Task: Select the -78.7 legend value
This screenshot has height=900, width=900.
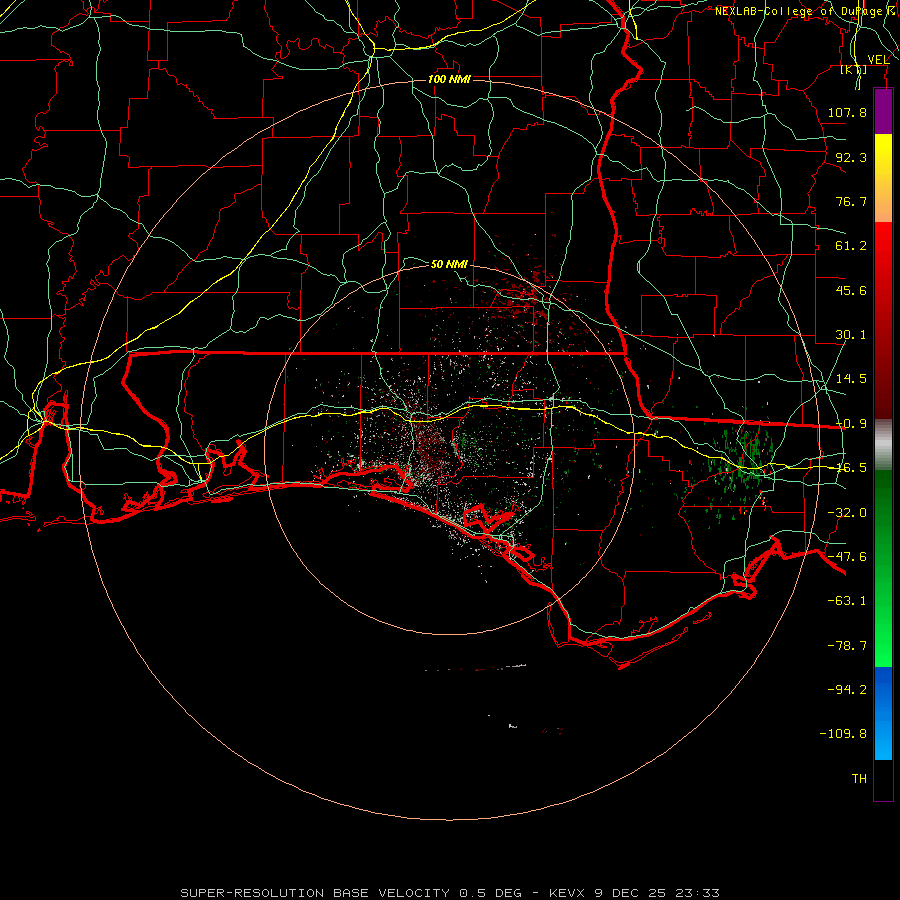Action: click(847, 646)
